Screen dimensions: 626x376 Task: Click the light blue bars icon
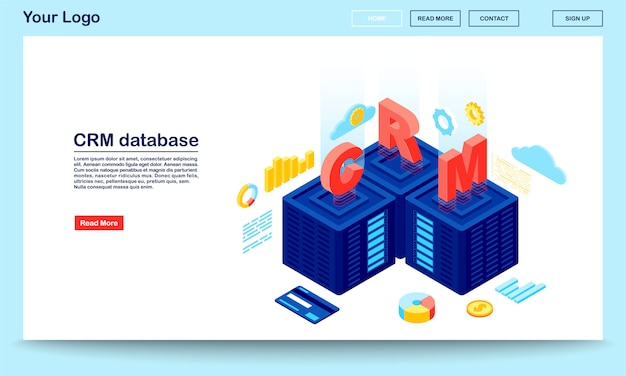coord(520,290)
